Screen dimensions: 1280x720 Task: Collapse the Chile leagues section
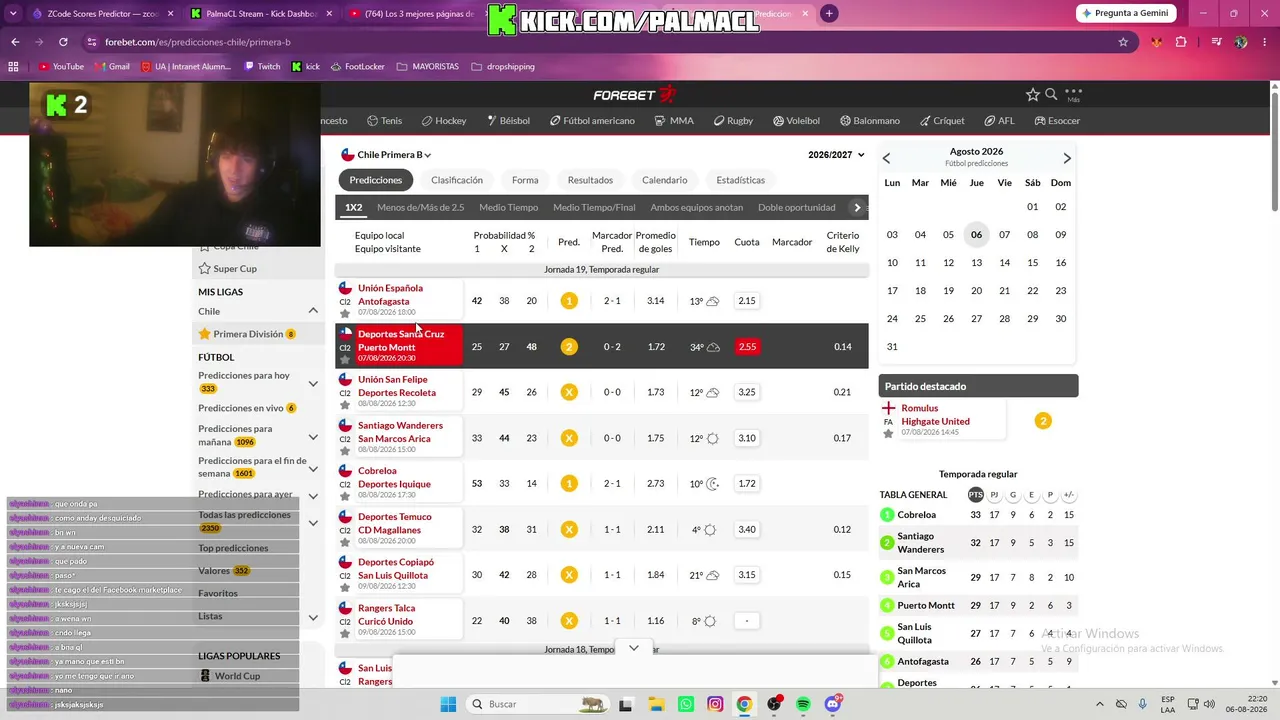[313, 311]
